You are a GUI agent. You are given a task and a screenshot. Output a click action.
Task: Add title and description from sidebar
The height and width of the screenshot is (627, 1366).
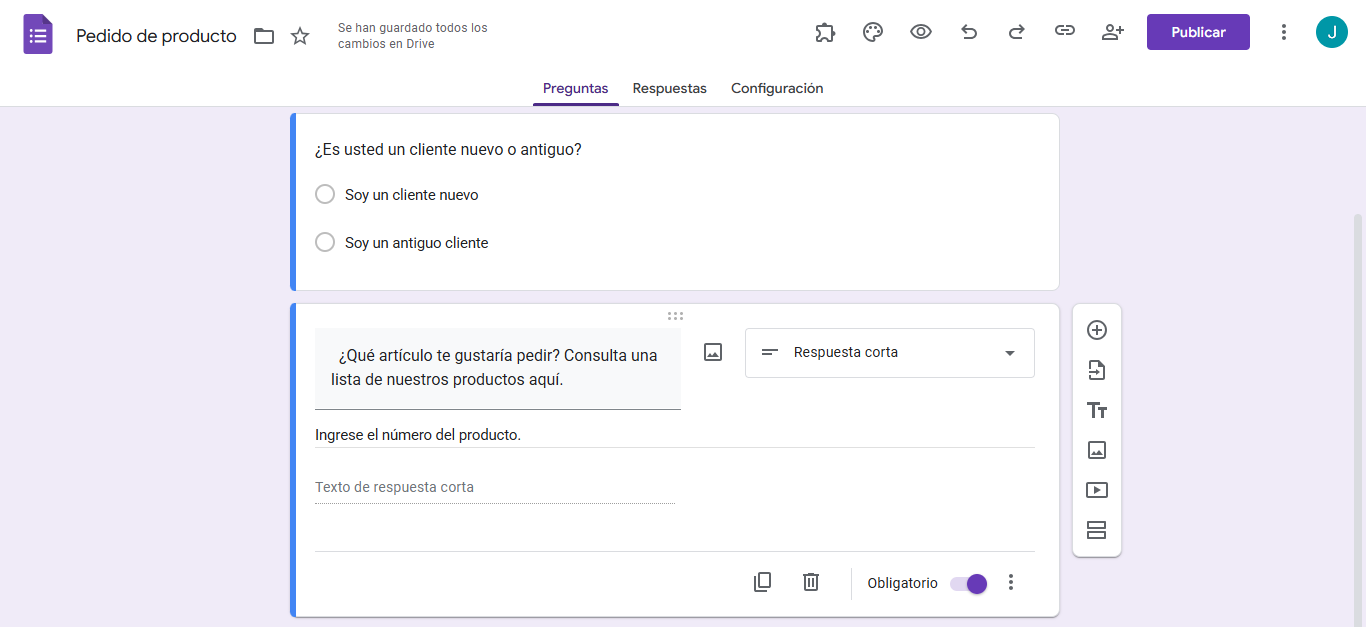[x=1097, y=410]
